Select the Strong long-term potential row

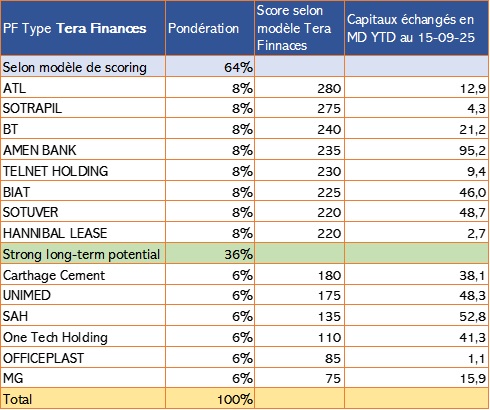click(245, 254)
